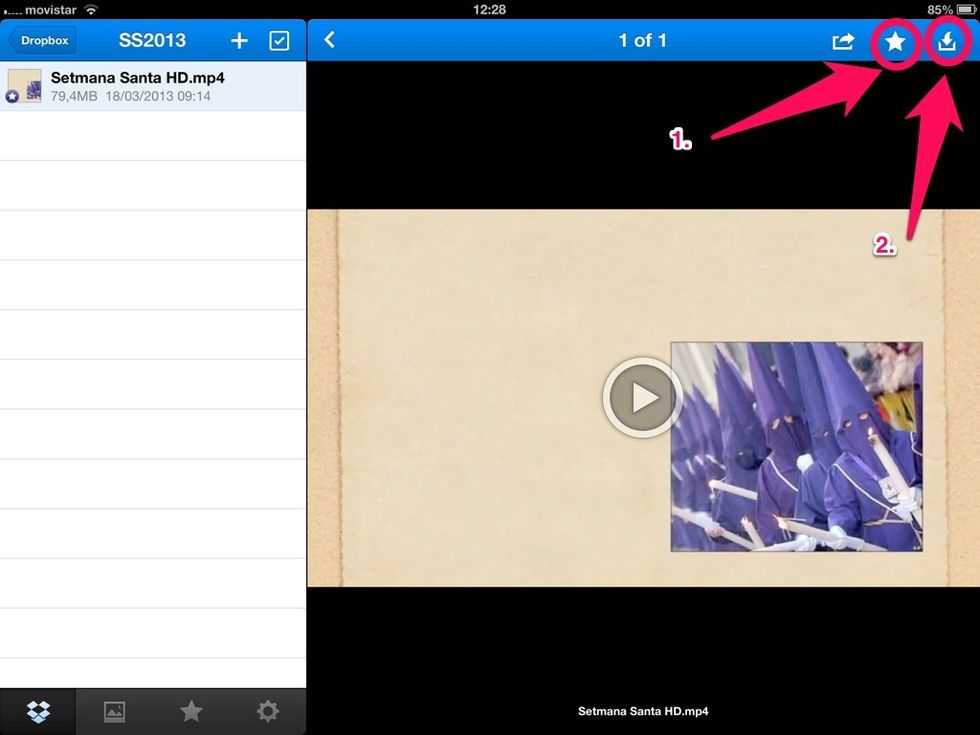
Task: Tap the download icon in the top bar
Action: tap(948, 41)
